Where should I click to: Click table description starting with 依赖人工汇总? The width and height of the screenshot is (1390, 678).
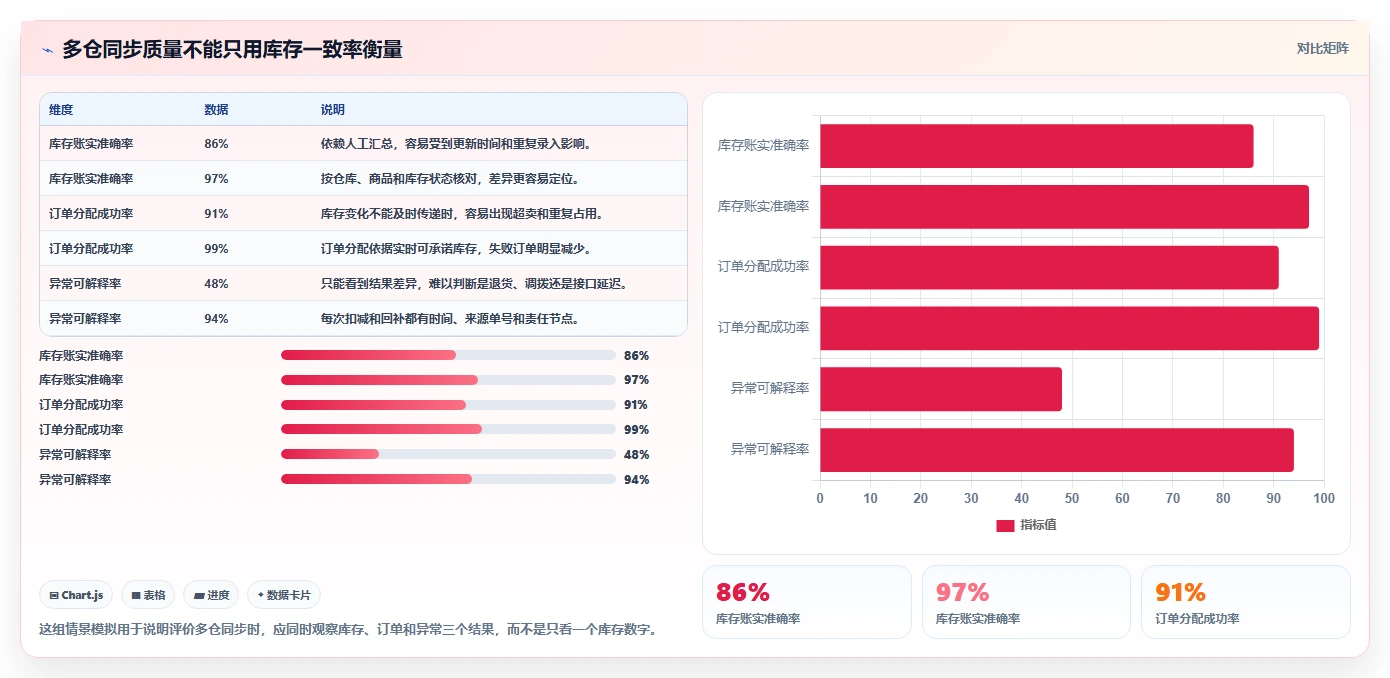point(457,144)
